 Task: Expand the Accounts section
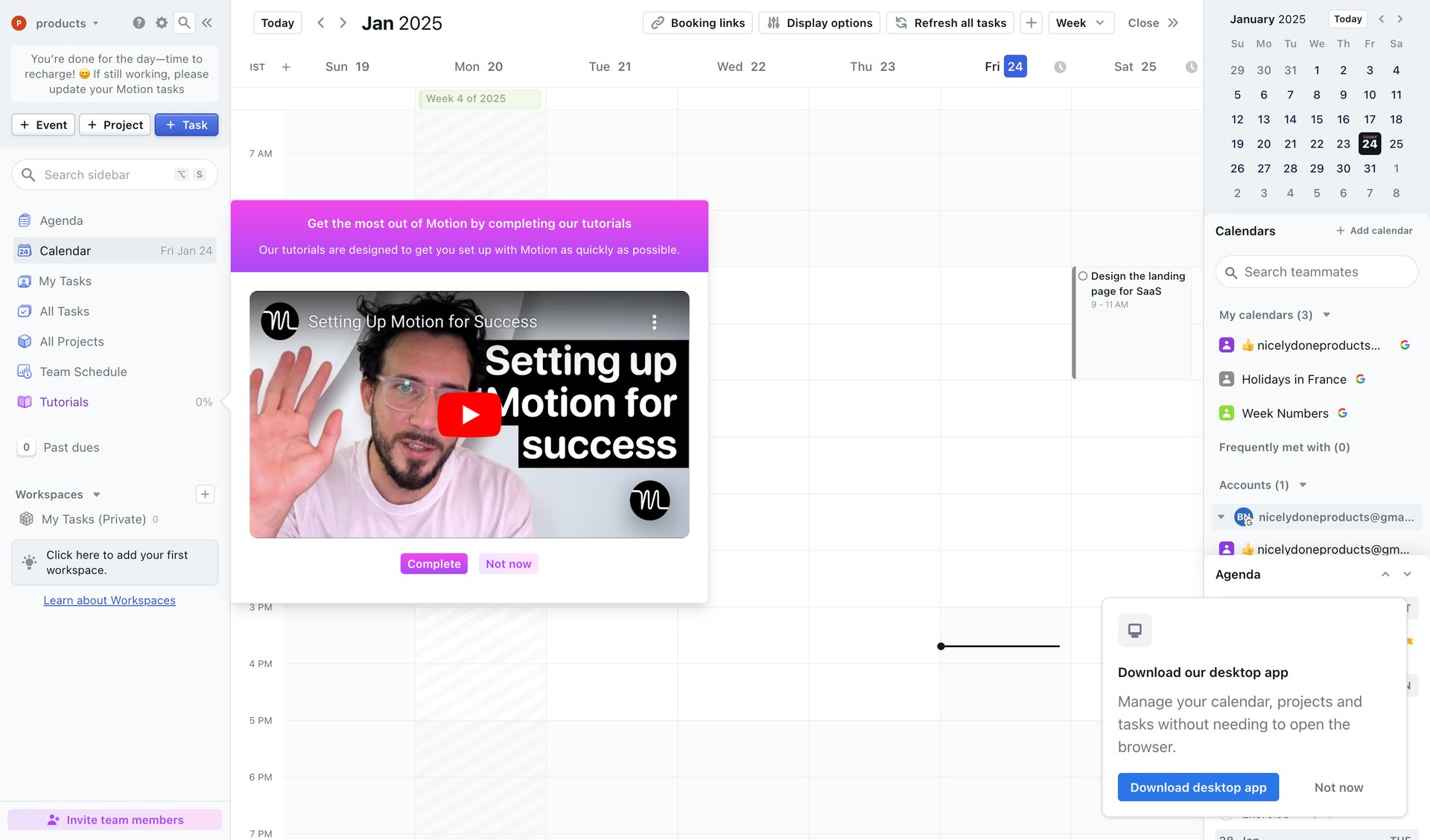(1303, 484)
